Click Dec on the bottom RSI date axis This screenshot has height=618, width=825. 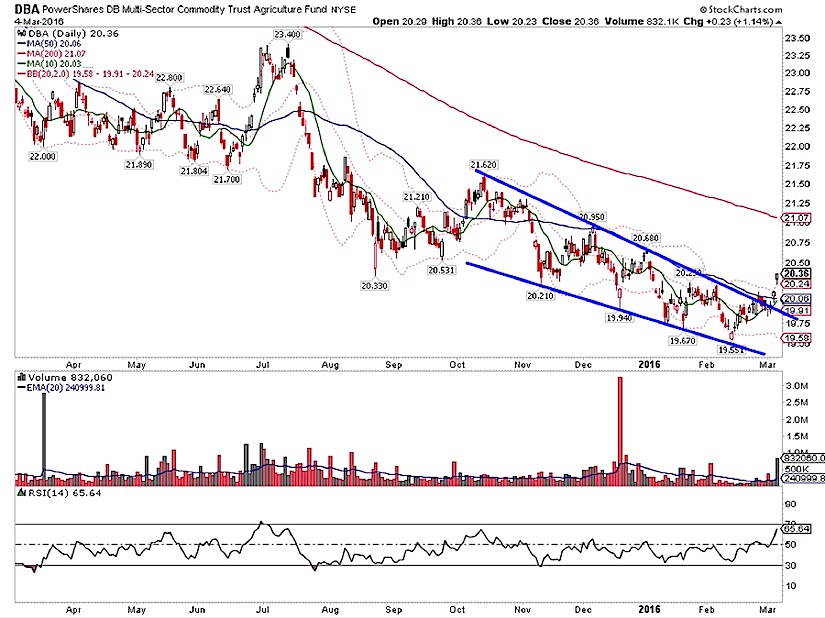(583, 609)
